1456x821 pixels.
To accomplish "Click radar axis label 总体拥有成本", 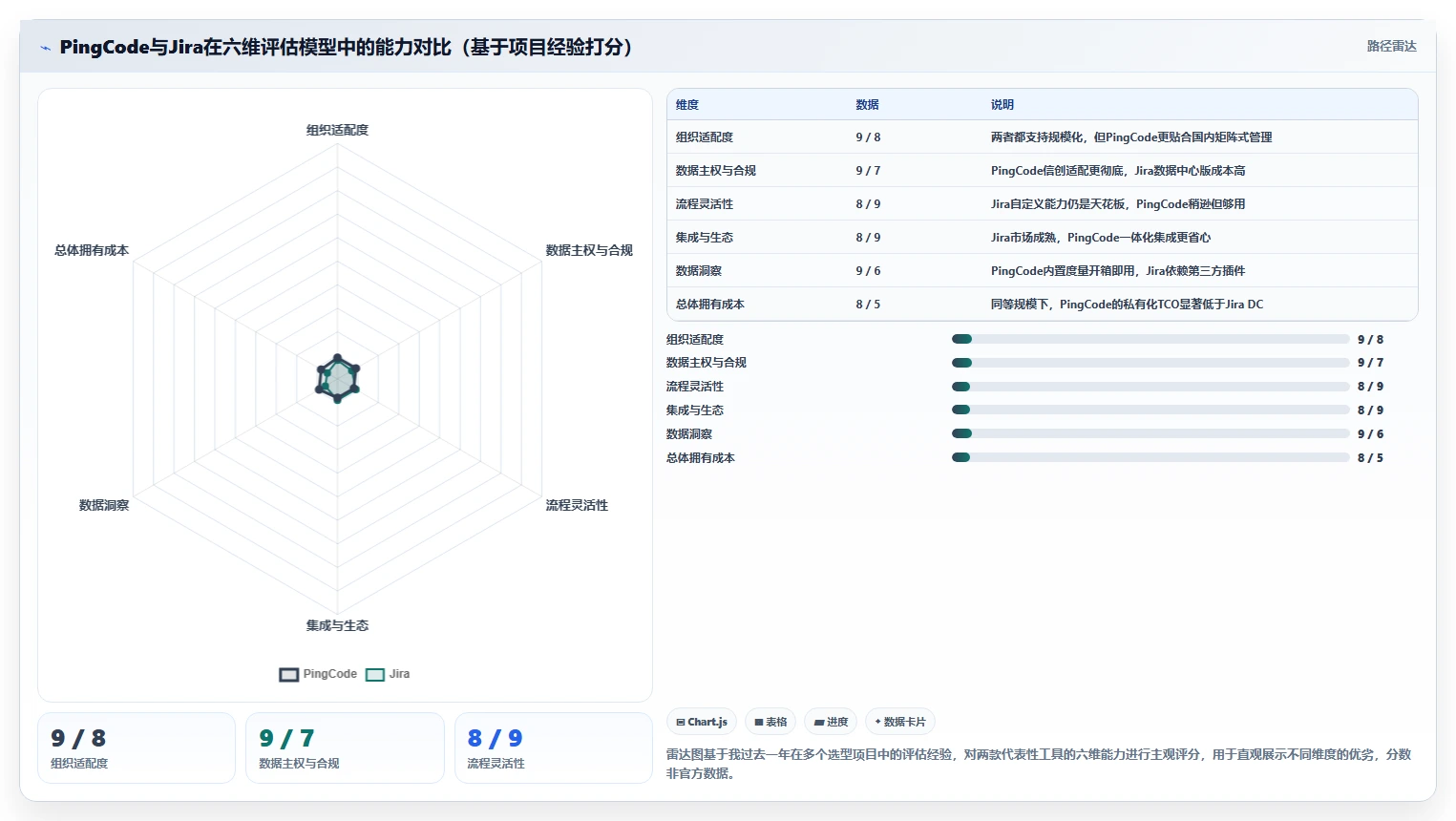I will click(x=92, y=250).
